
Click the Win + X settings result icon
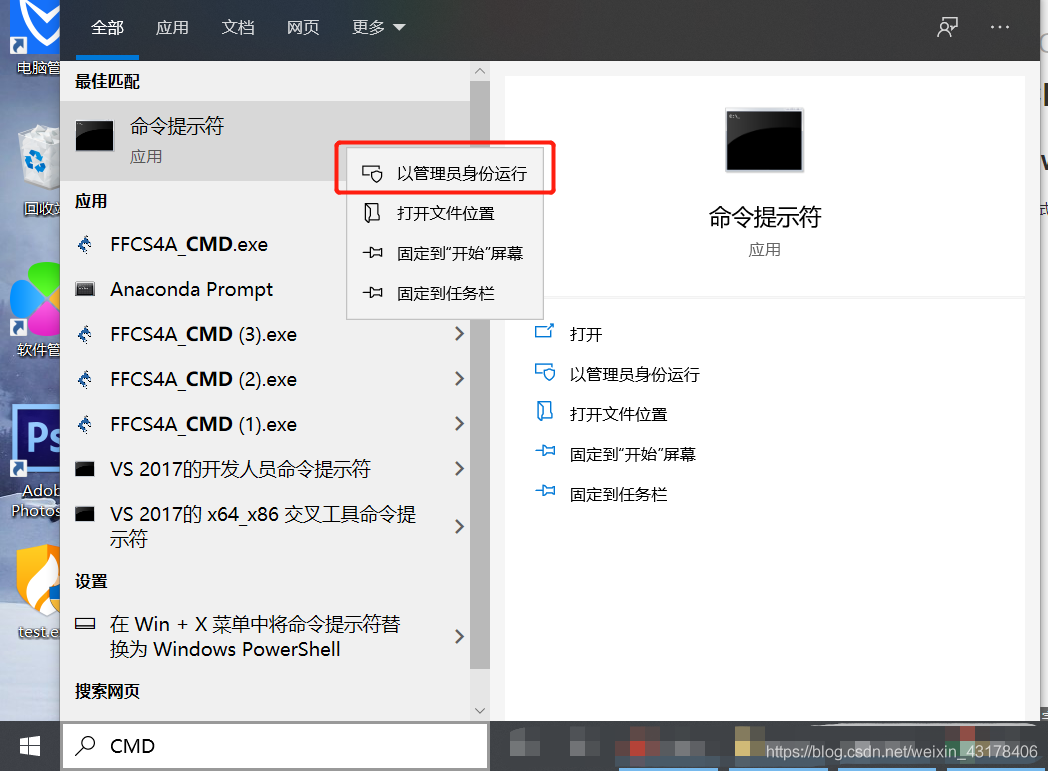coord(85,624)
